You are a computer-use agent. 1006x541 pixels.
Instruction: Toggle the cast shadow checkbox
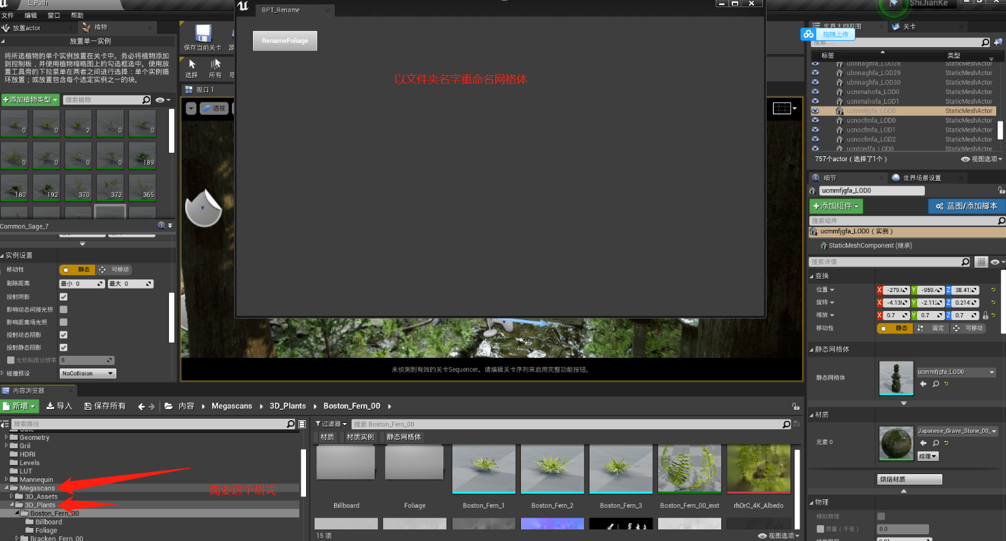coord(63,296)
